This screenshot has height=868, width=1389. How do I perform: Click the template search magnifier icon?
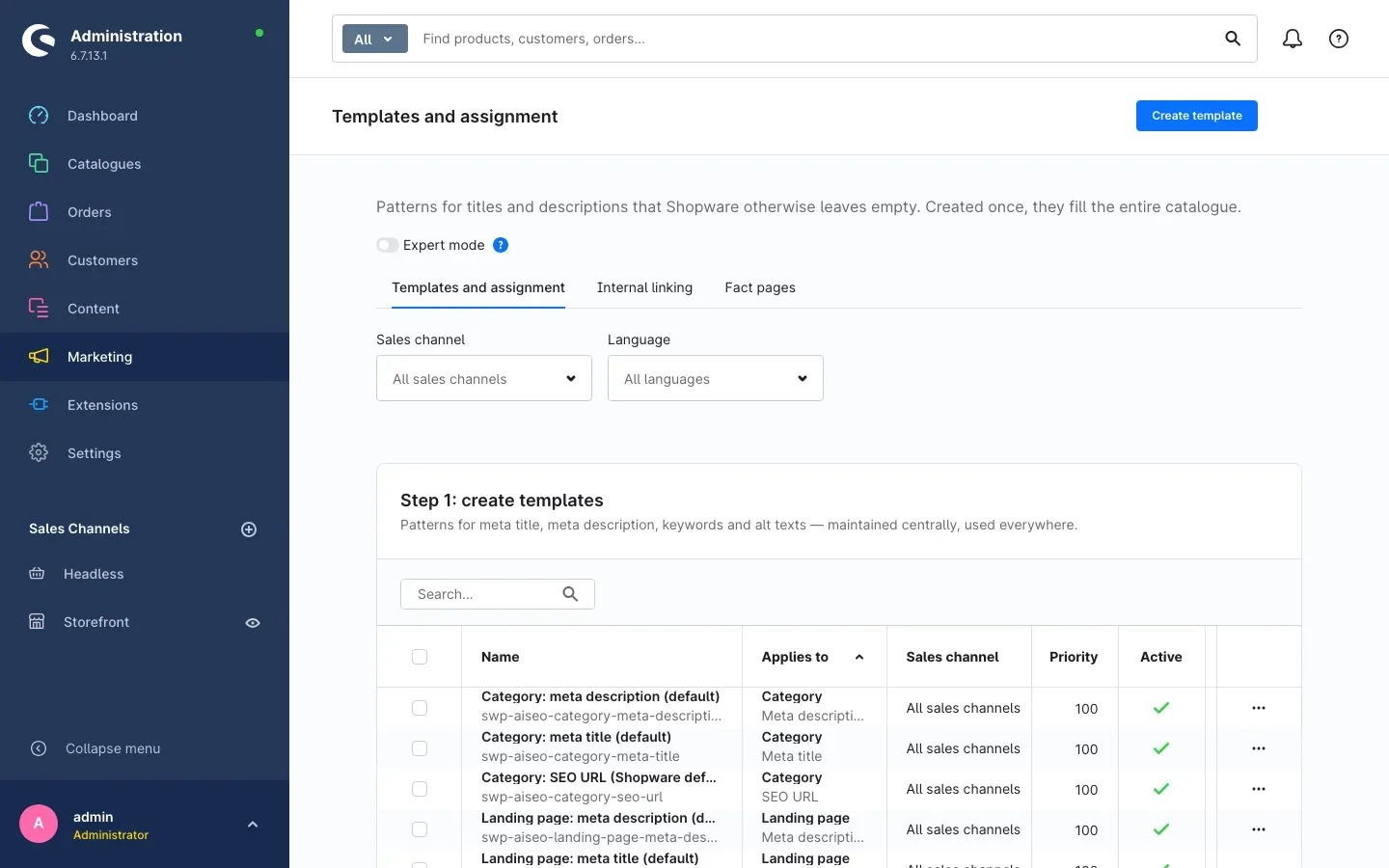coord(570,594)
